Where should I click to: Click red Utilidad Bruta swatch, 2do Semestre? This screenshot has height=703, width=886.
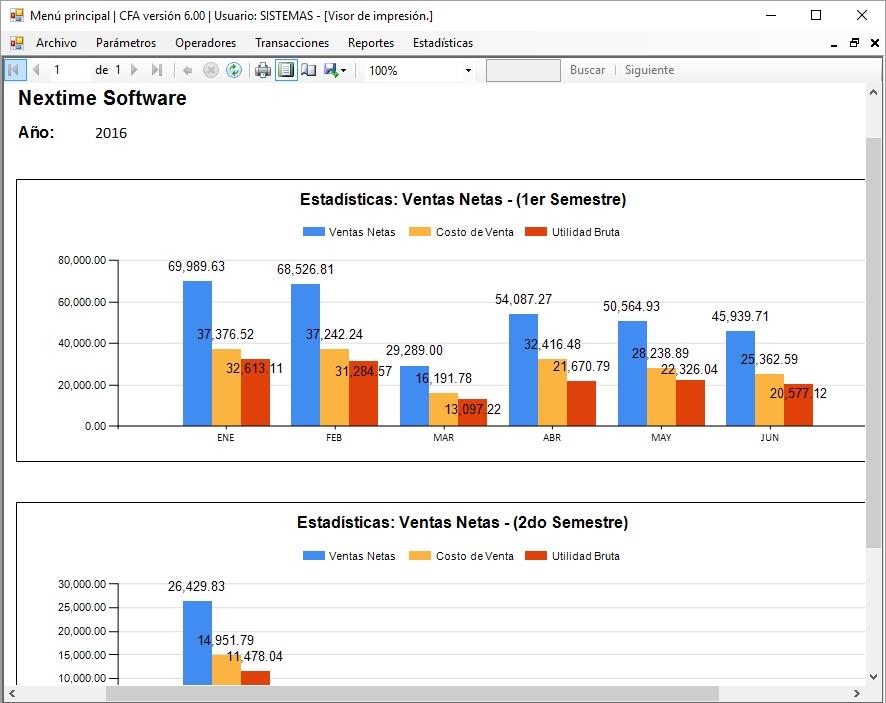536,556
